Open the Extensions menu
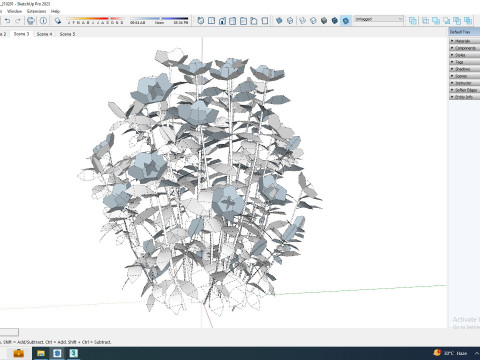The height and width of the screenshot is (360, 480). pos(36,11)
